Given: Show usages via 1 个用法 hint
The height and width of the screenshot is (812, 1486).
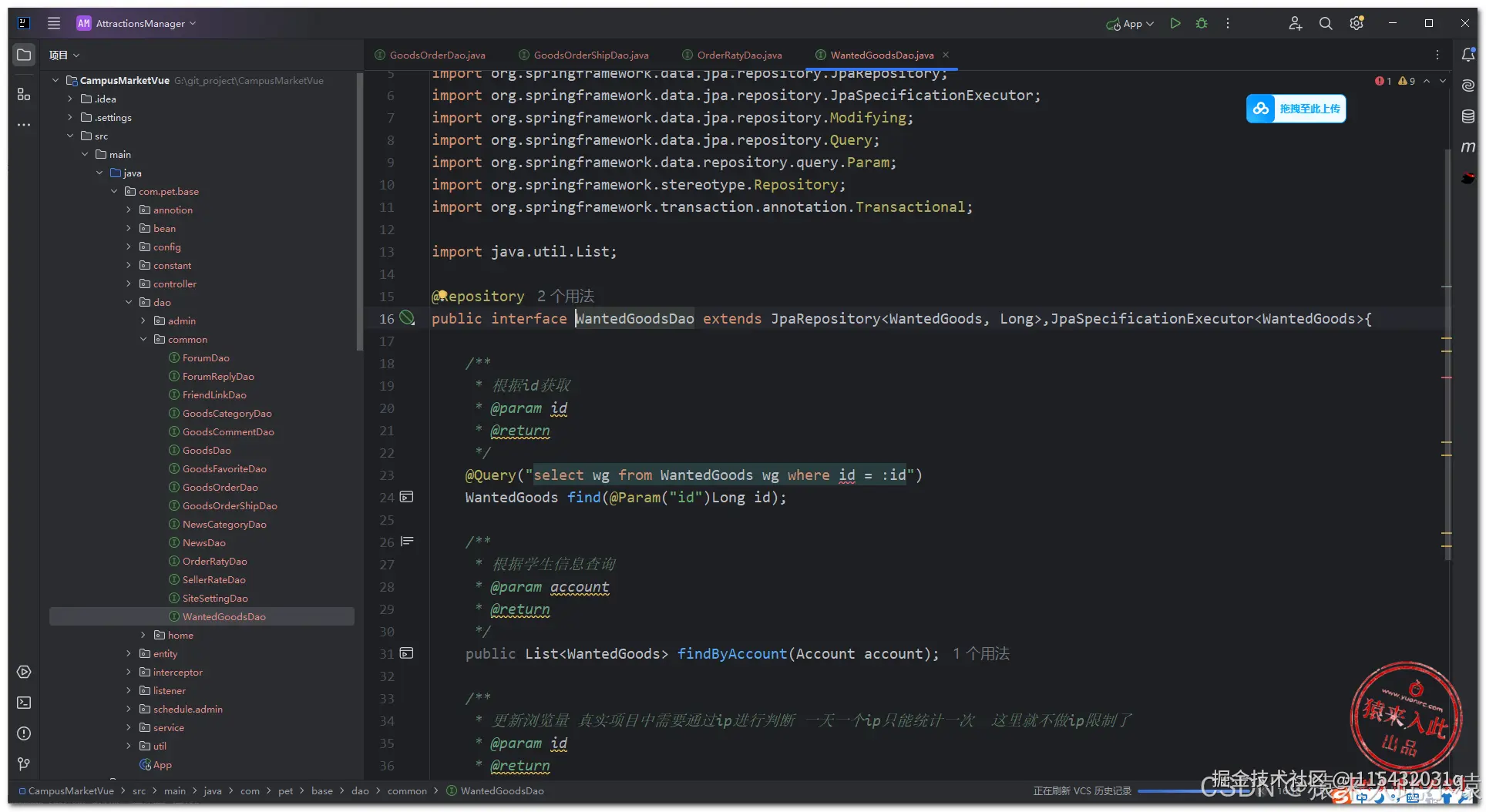Looking at the screenshot, I should [981, 654].
